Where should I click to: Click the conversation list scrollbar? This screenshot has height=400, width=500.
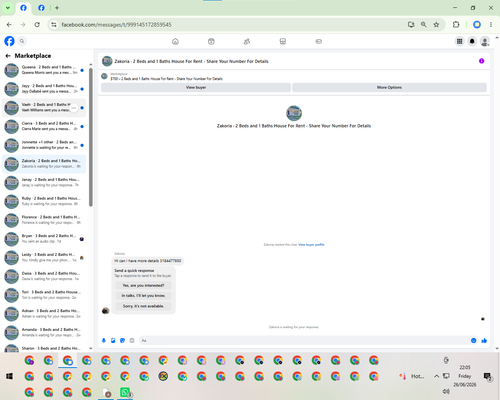coord(91,137)
